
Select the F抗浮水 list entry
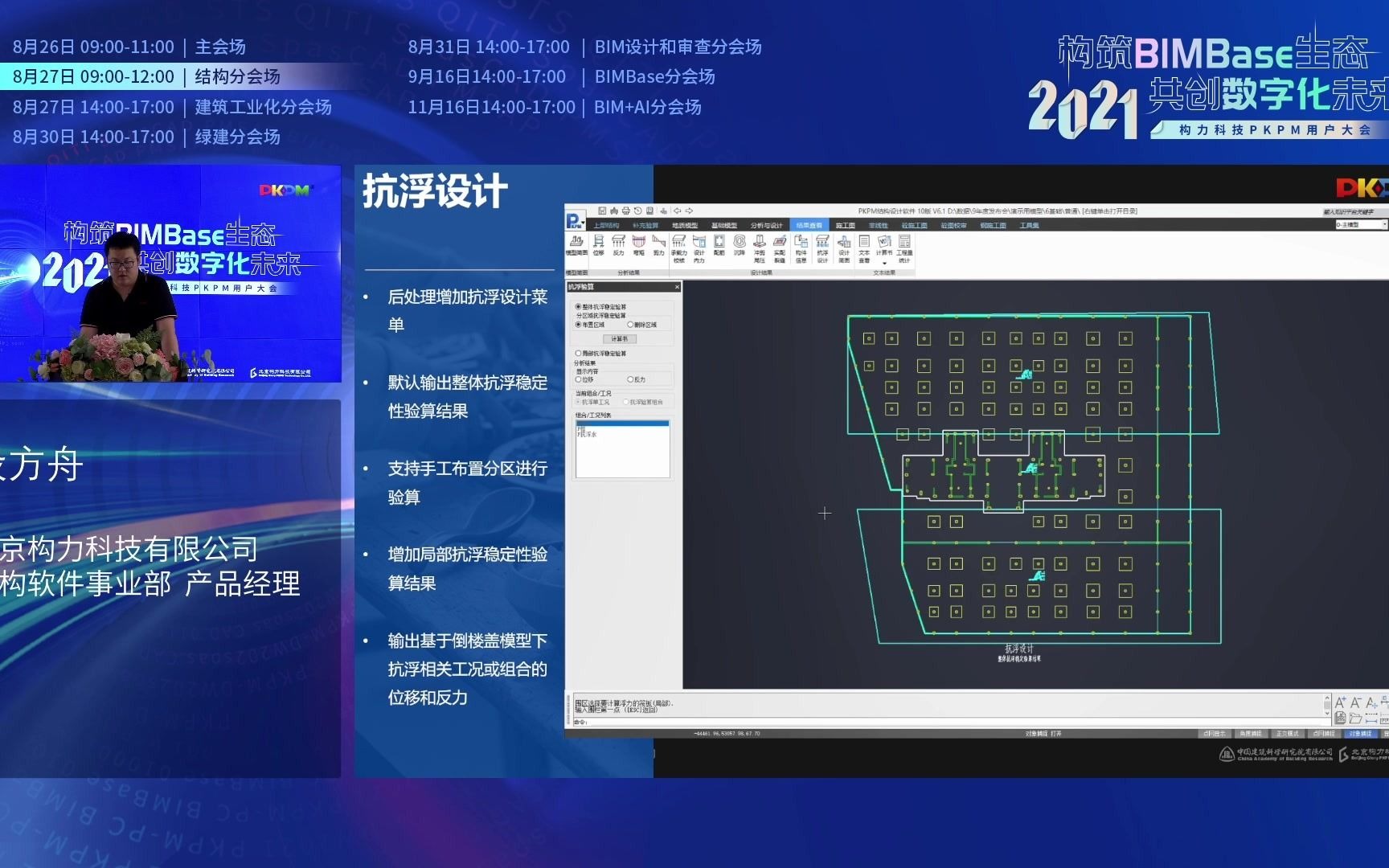pyautogui.click(x=587, y=435)
